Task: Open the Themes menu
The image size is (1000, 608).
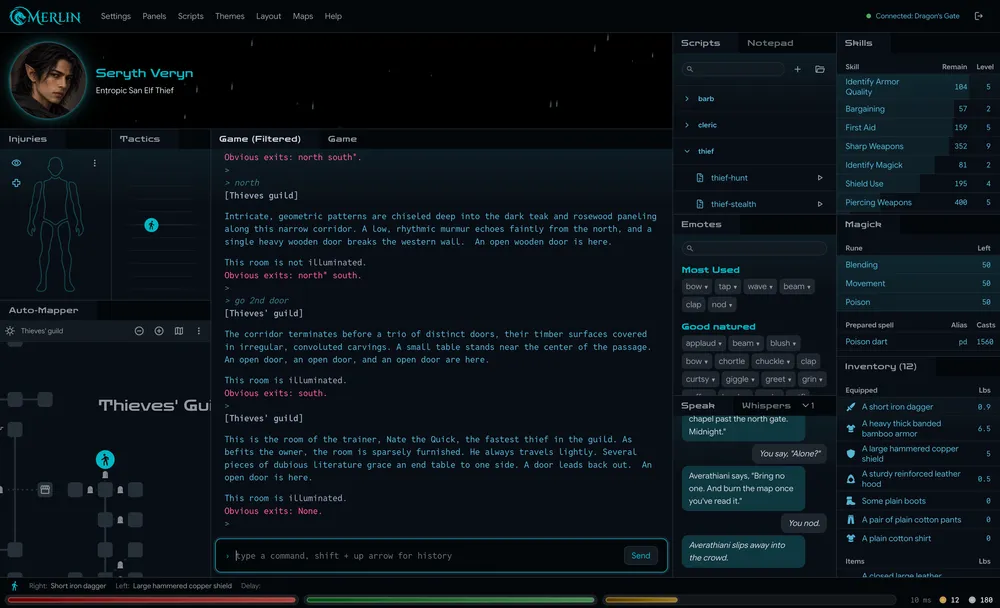Action: (x=230, y=16)
